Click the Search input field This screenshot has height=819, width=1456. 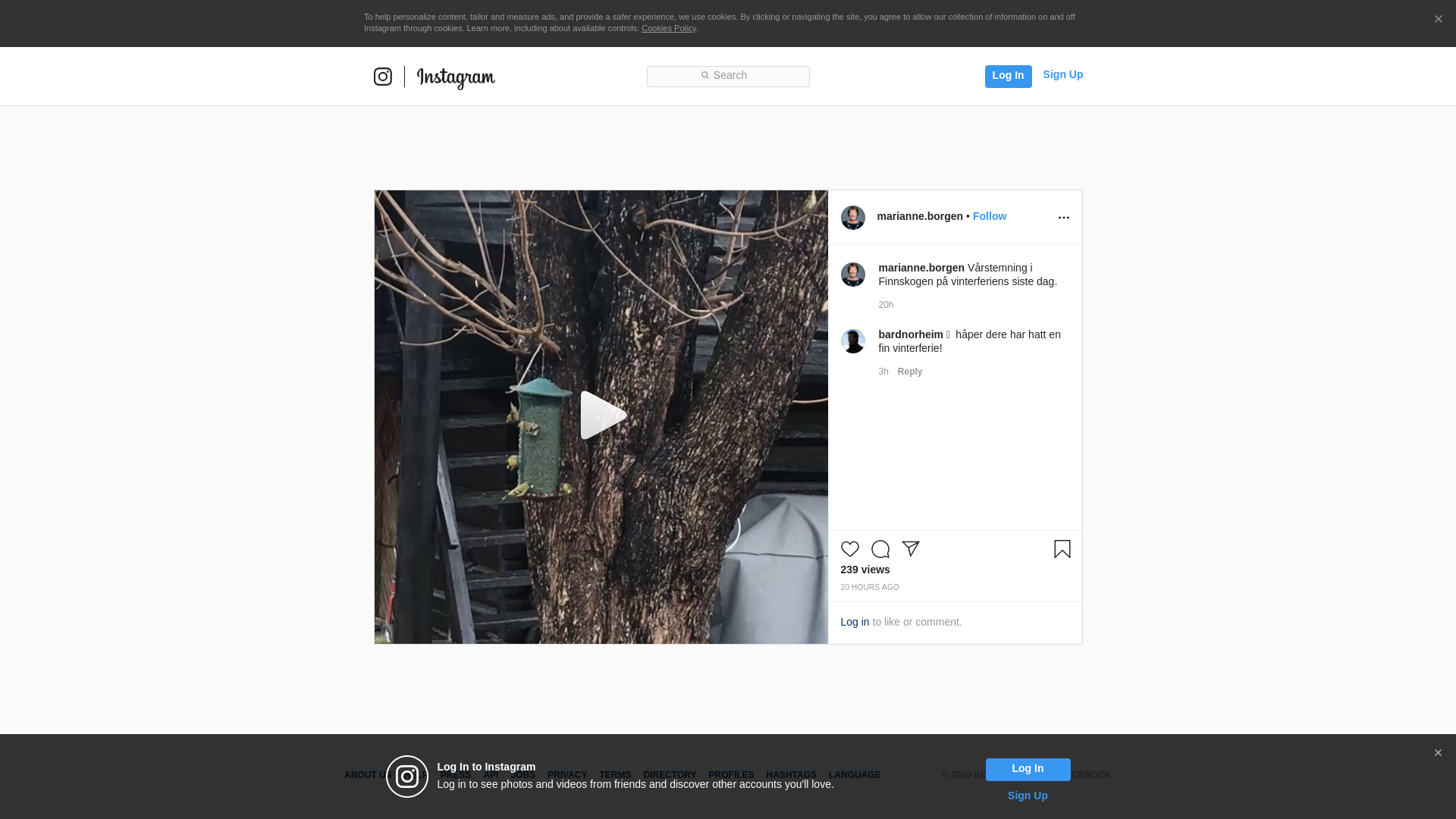pyautogui.click(x=728, y=76)
